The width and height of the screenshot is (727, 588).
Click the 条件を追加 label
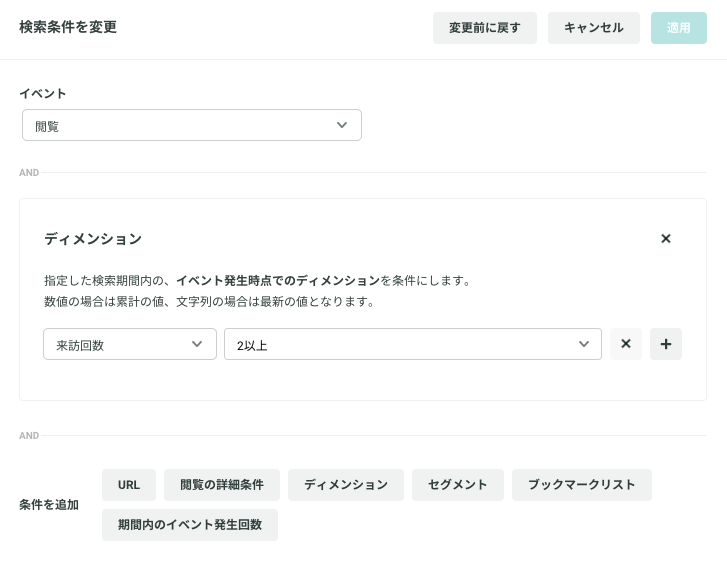click(x=49, y=505)
